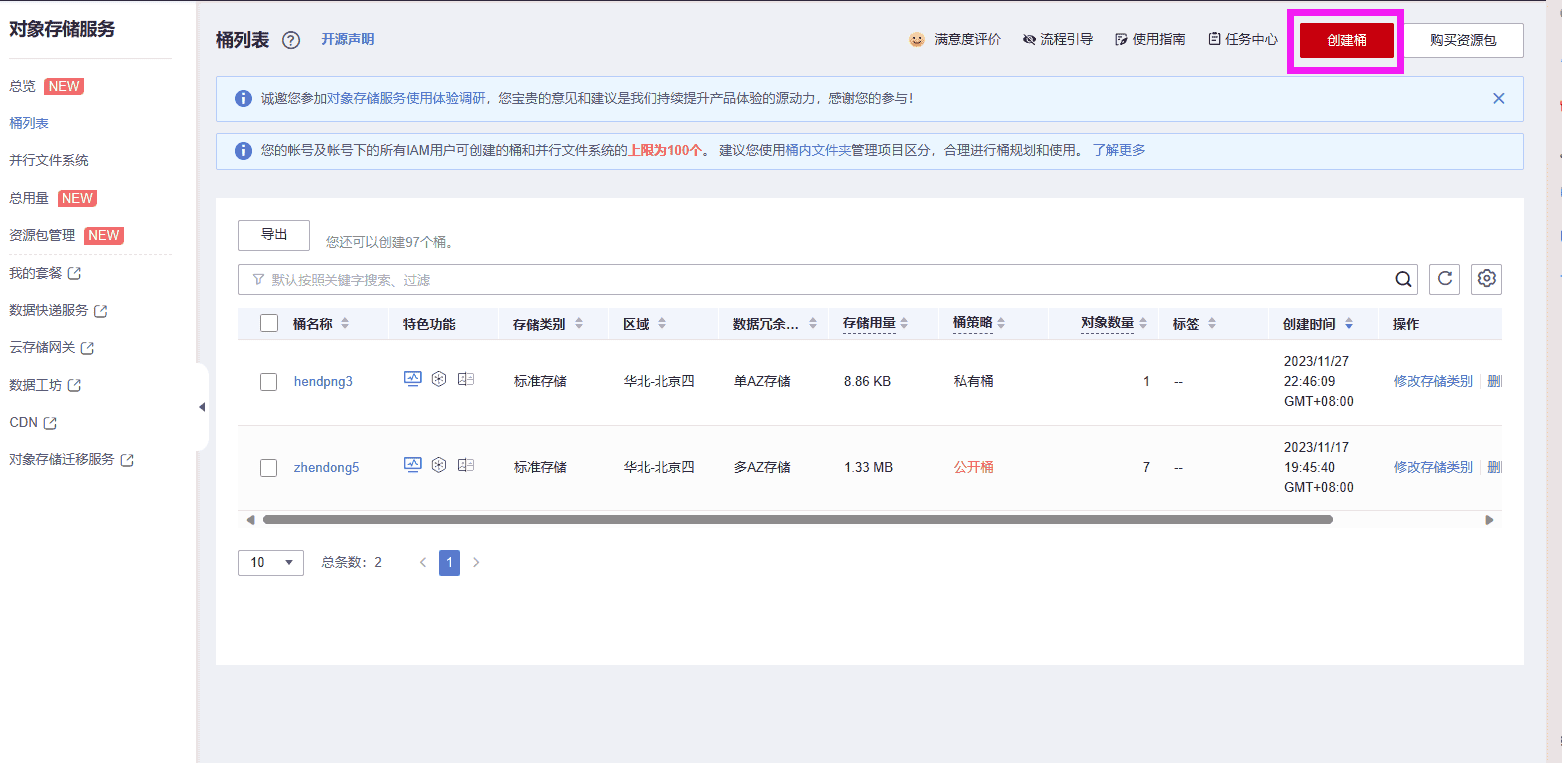The height and width of the screenshot is (763, 1562).
Task: Collapse the left navigation sidebar
Action: tap(202, 407)
